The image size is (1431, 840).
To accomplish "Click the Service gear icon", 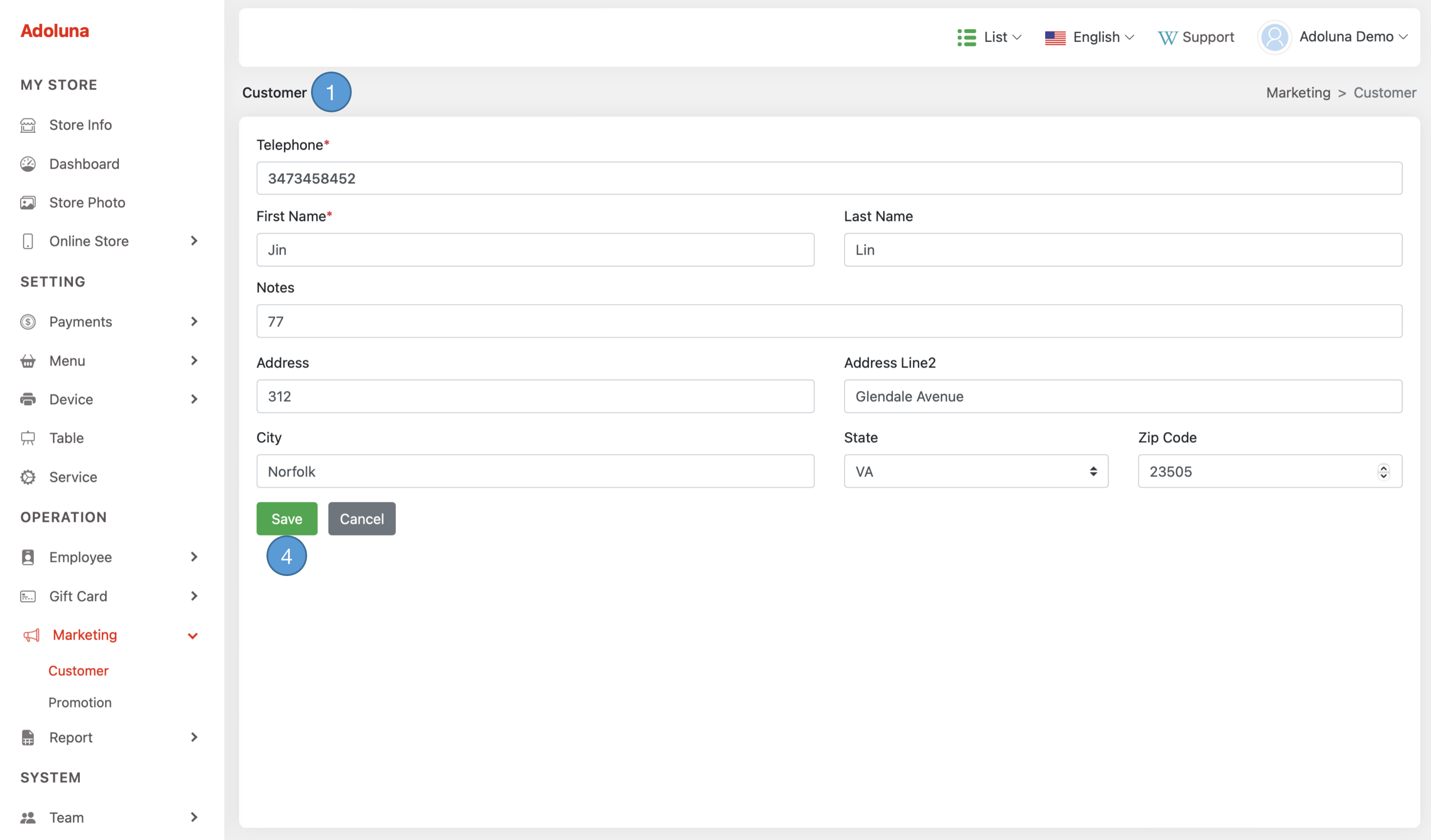I will [28, 477].
